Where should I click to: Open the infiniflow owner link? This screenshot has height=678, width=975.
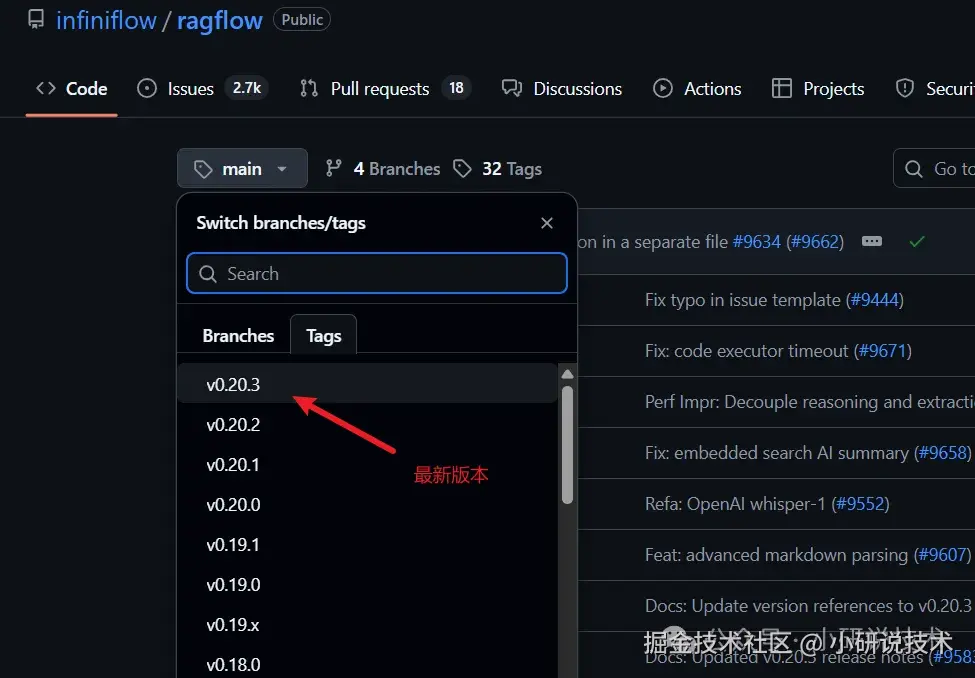tap(106, 21)
